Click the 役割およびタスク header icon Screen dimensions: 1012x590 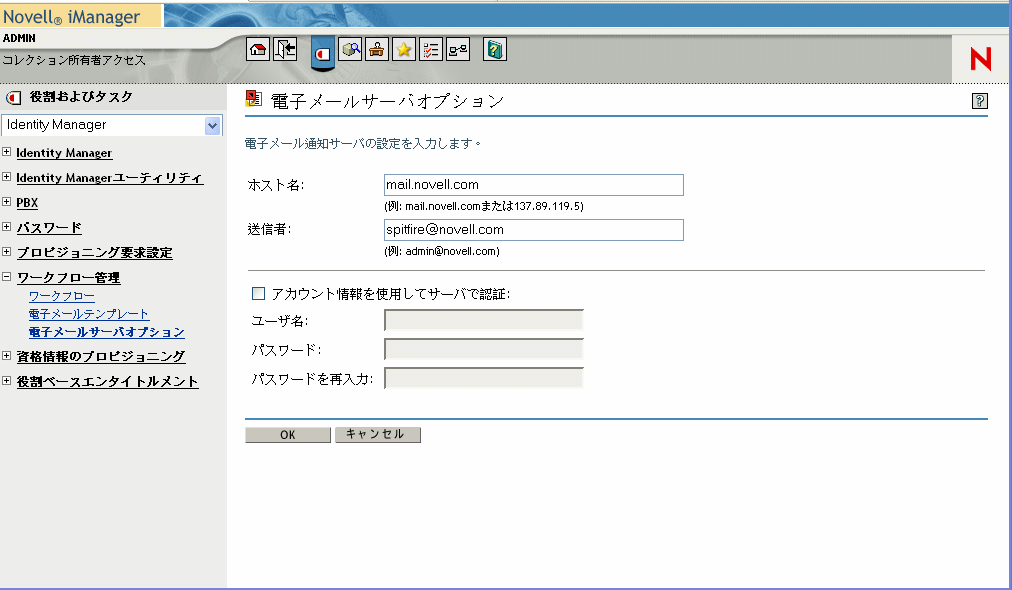tap(14, 97)
